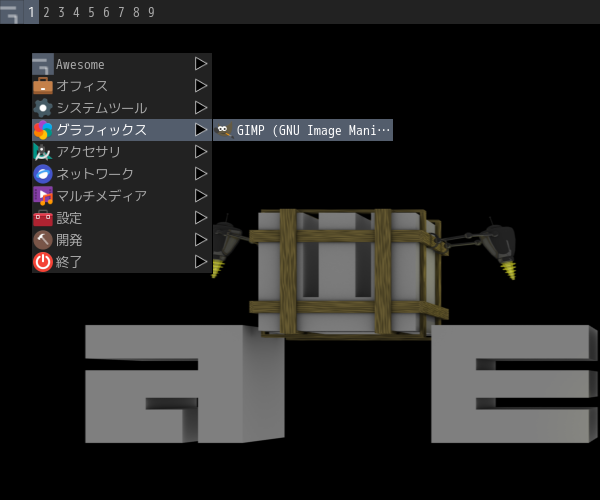Switch to workspace tag 4
This screenshot has width=600, height=500.
tap(76, 12)
